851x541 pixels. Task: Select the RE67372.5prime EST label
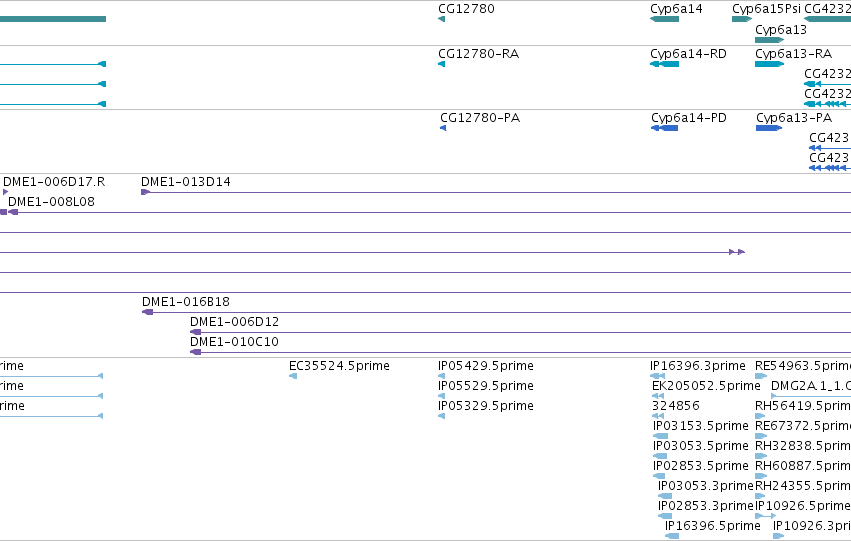pyautogui.click(x=803, y=427)
